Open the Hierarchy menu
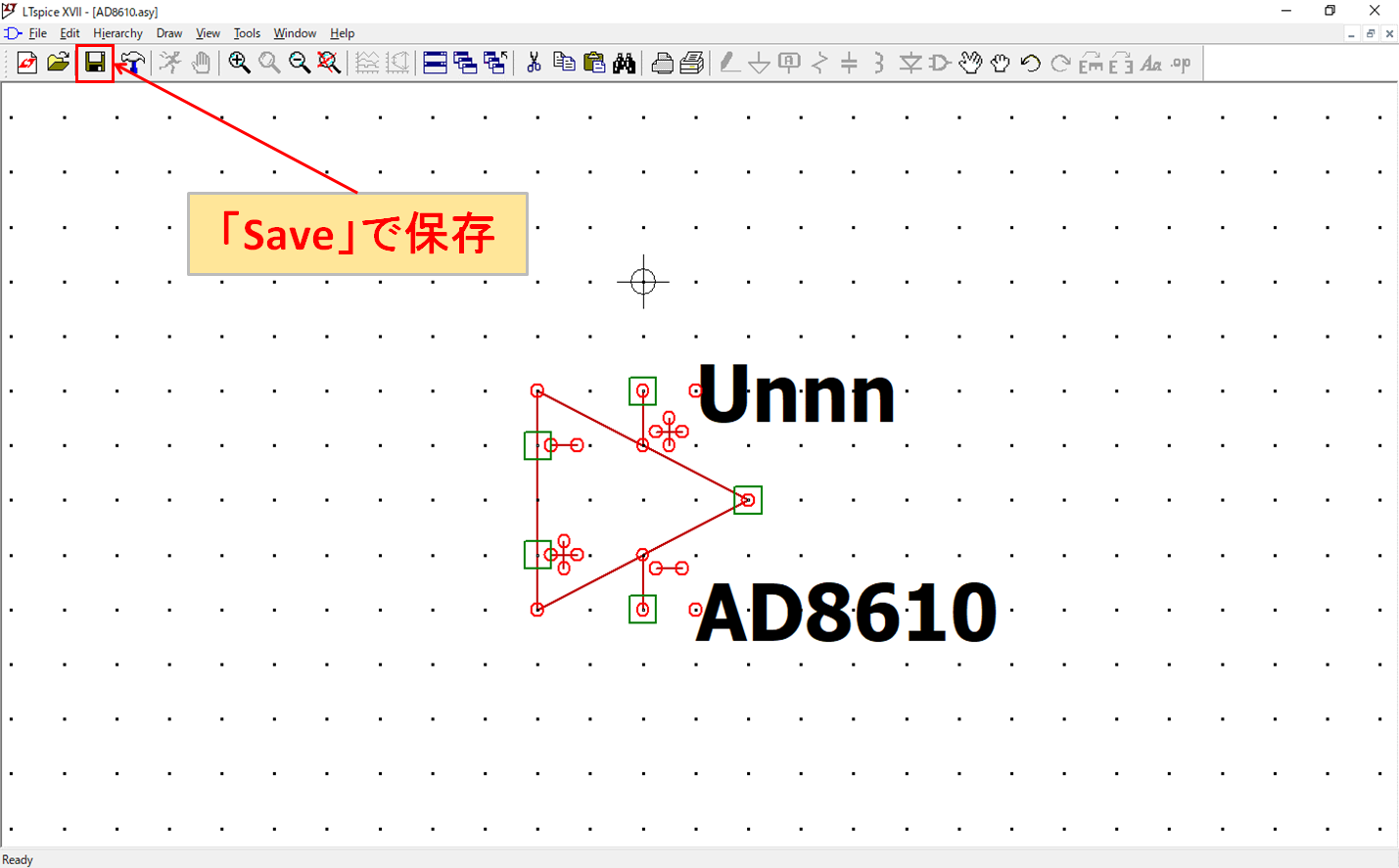This screenshot has height=868, width=1399. 117,33
